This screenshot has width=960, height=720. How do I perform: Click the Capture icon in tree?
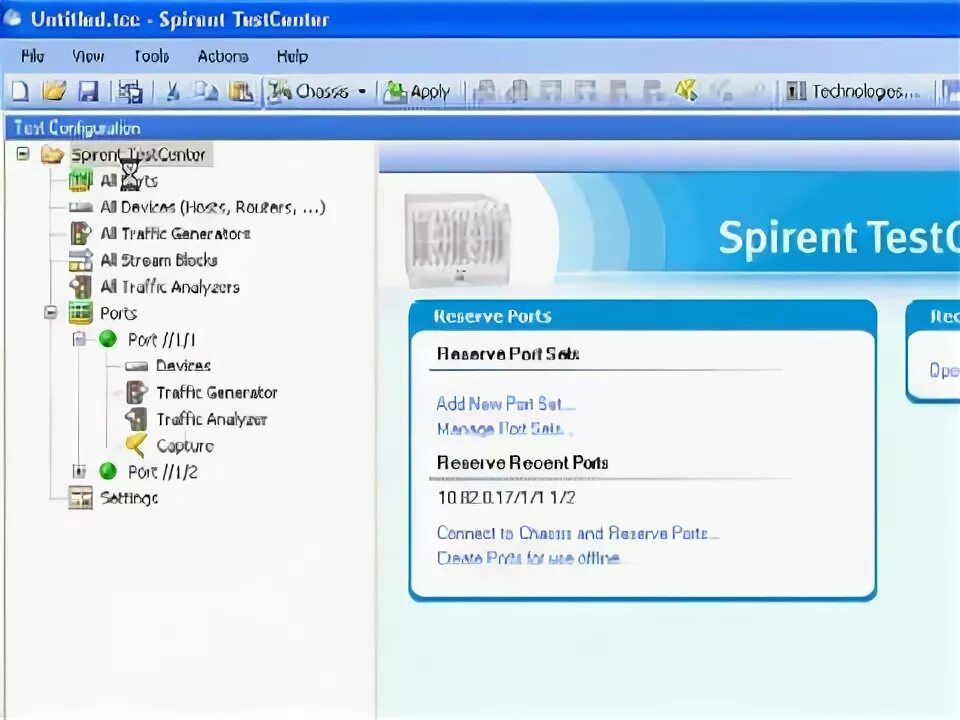point(136,445)
